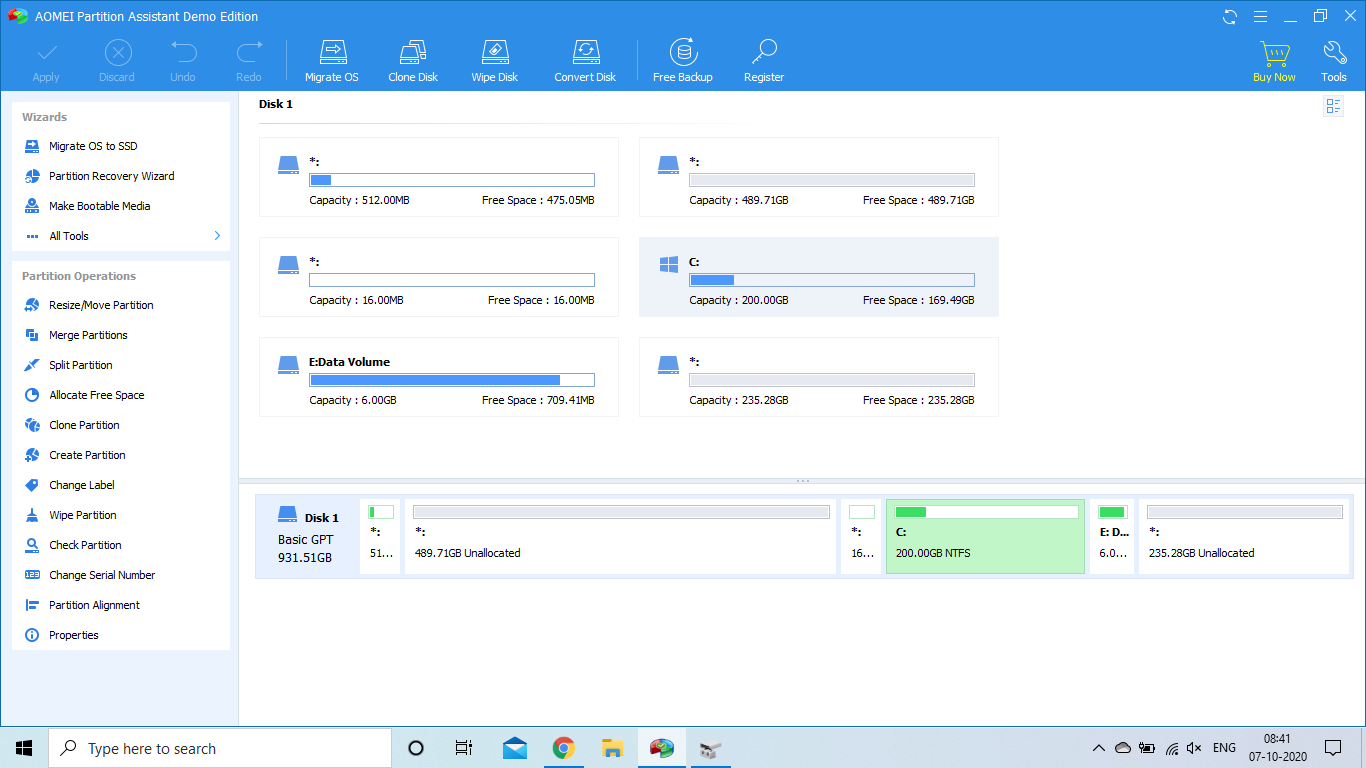1366x768 pixels.
Task: Select the 16... MB partition in disk map
Action: 861,537
